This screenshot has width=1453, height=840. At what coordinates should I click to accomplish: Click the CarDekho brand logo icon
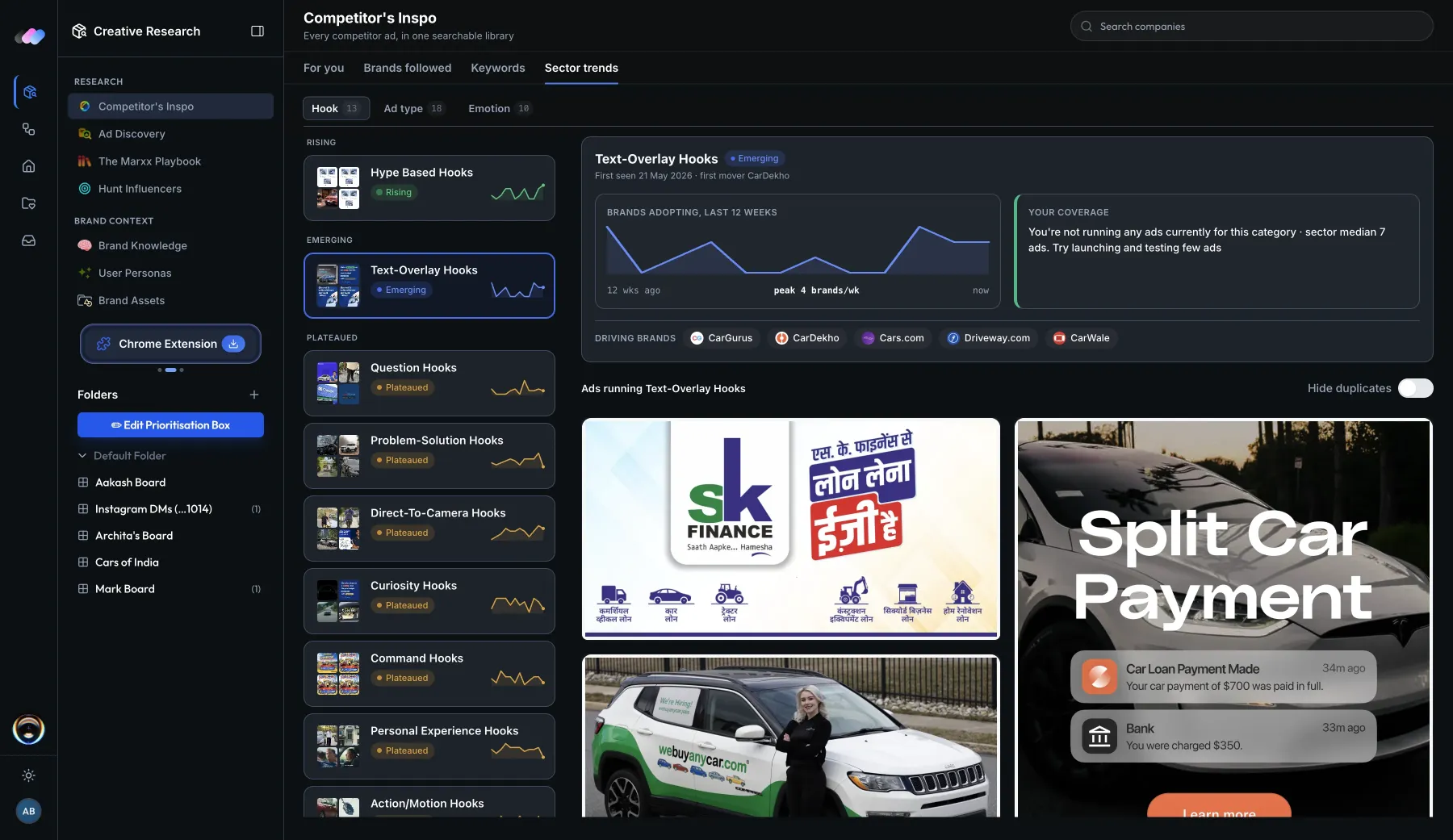click(x=781, y=338)
